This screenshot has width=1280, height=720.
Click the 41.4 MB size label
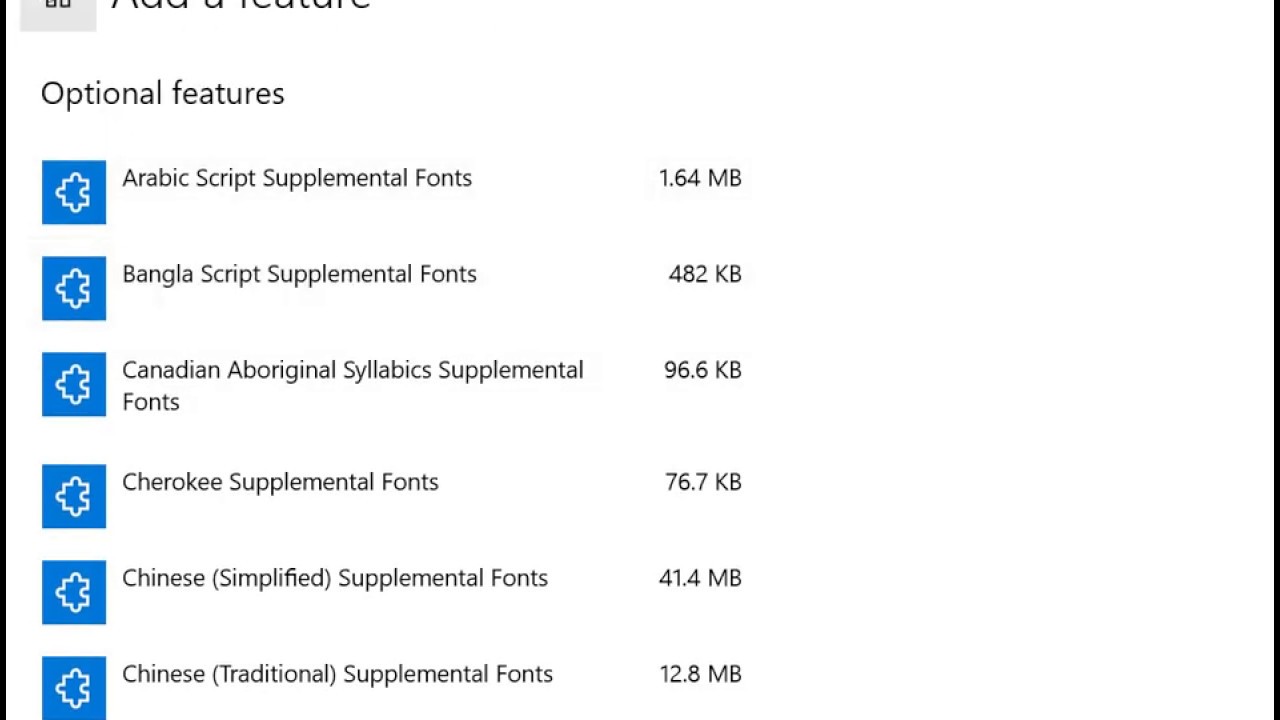click(700, 578)
